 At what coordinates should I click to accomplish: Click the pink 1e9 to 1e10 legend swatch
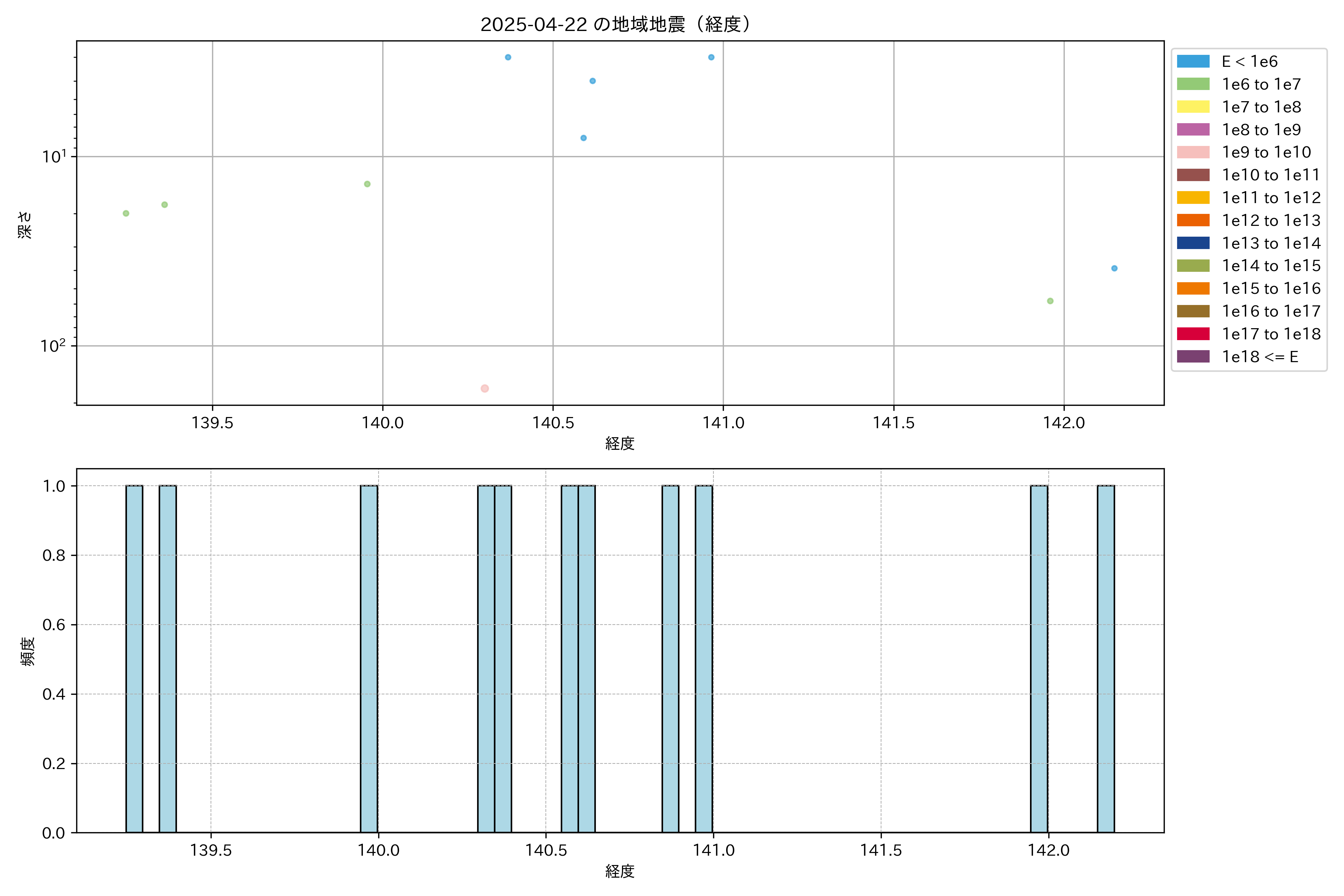1192,152
